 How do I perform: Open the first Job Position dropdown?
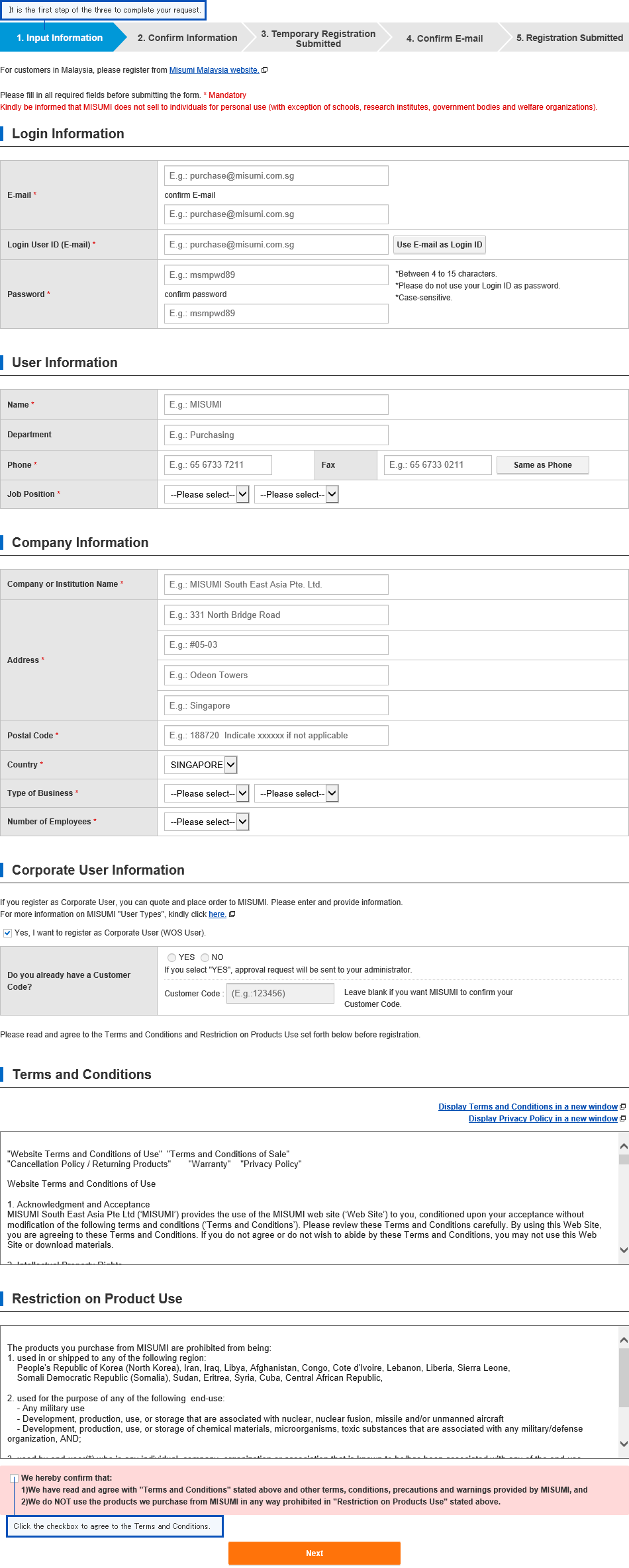[x=207, y=494]
